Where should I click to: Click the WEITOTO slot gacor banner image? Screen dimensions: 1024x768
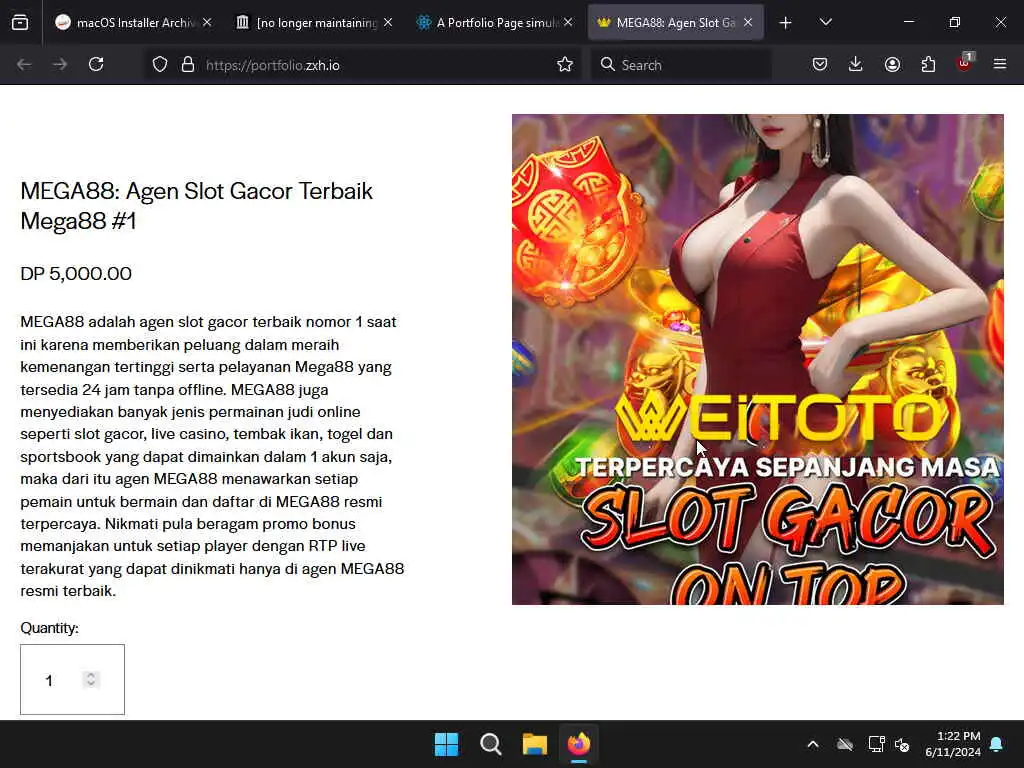[x=758, y=359]
